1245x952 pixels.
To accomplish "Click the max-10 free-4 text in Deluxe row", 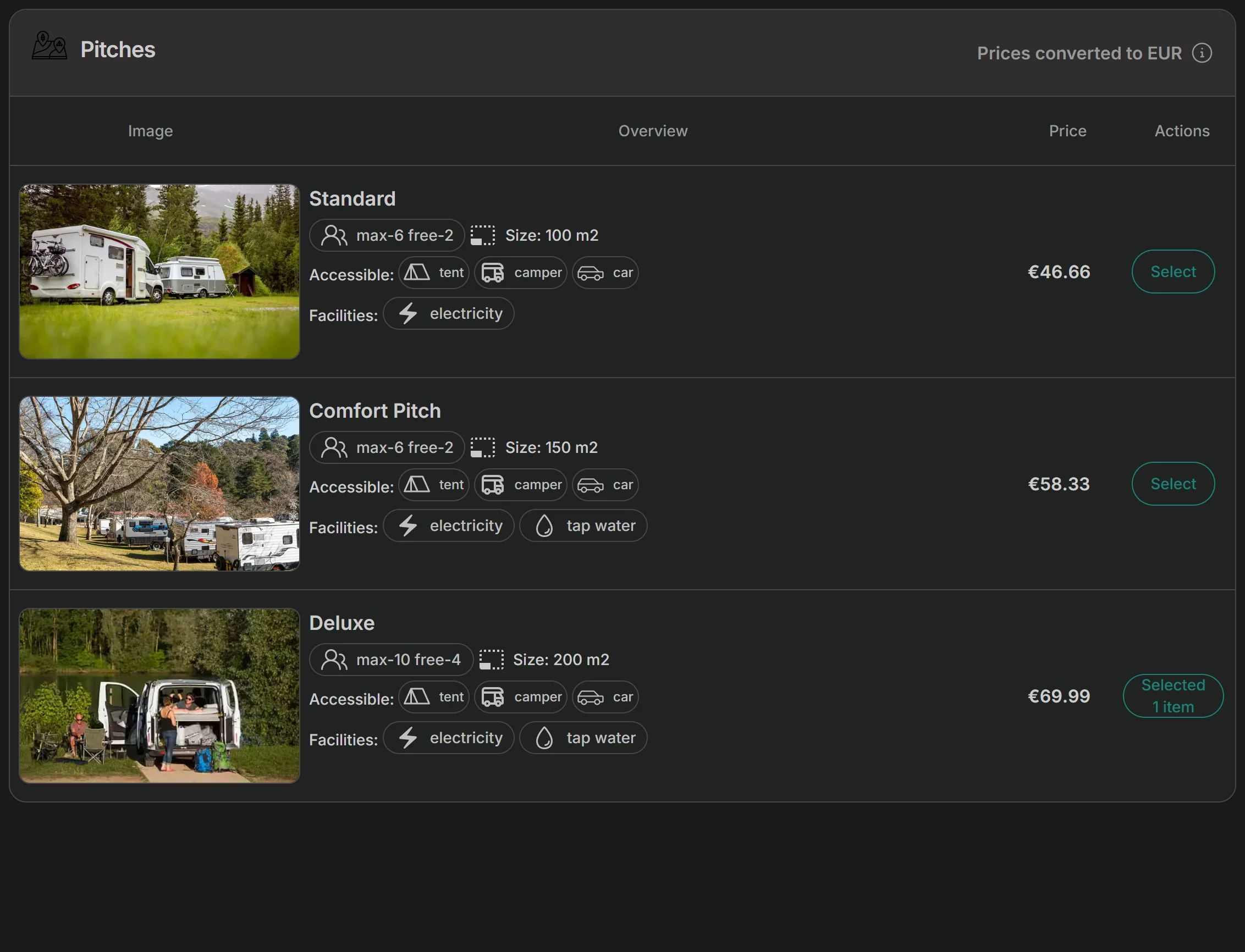I will (x=408, y=660).
